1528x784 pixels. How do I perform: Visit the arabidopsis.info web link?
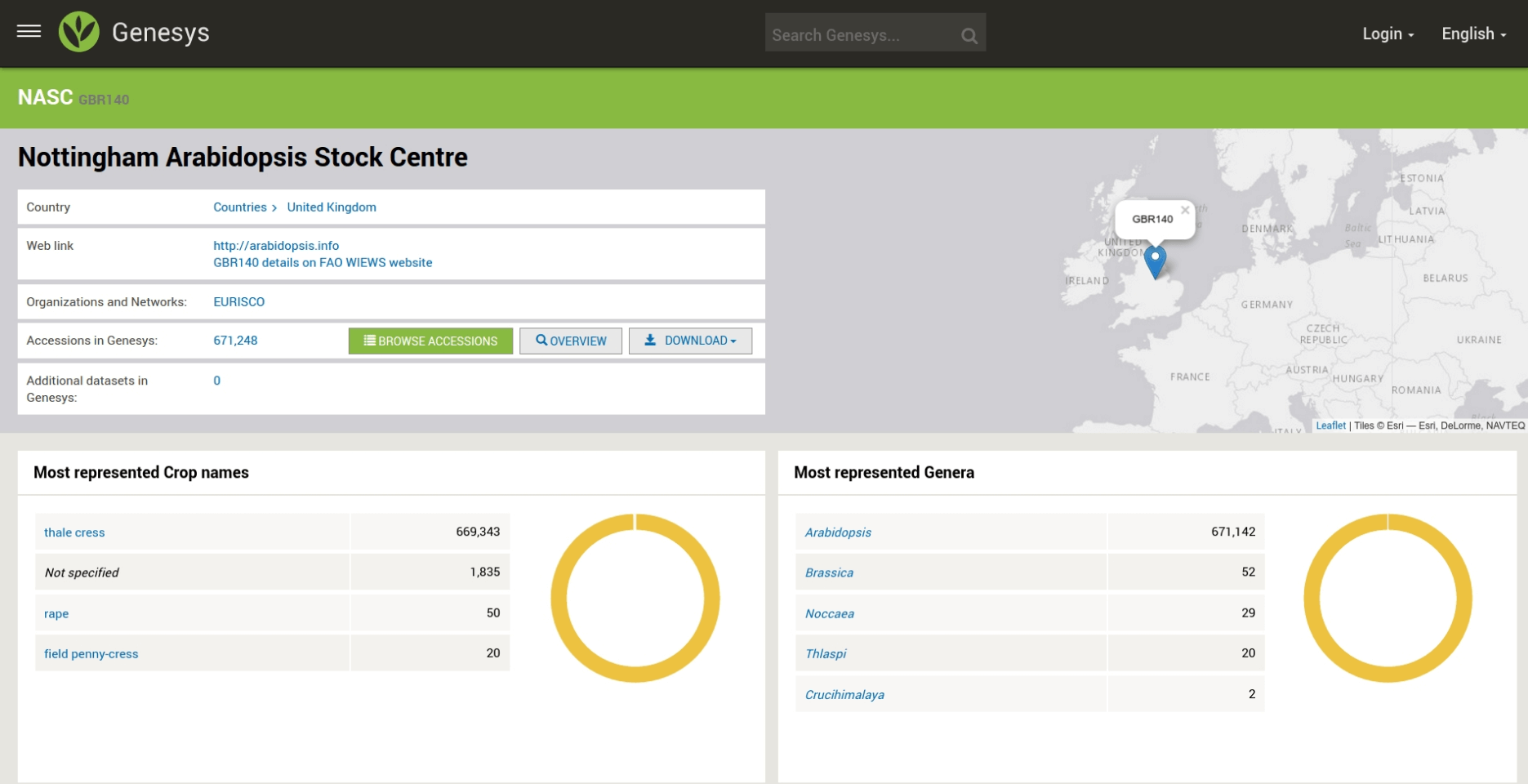[276, 245]
